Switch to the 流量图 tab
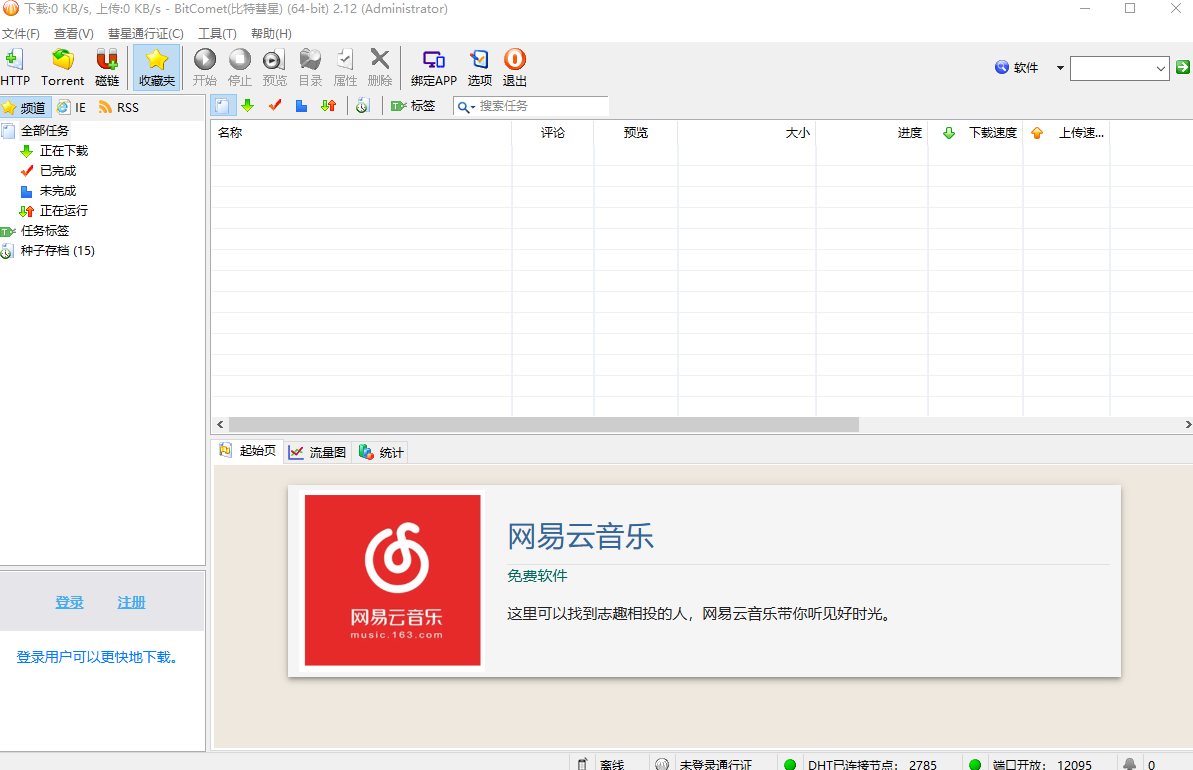Screen dimensions: 1193x770 [x=318, y=452]
